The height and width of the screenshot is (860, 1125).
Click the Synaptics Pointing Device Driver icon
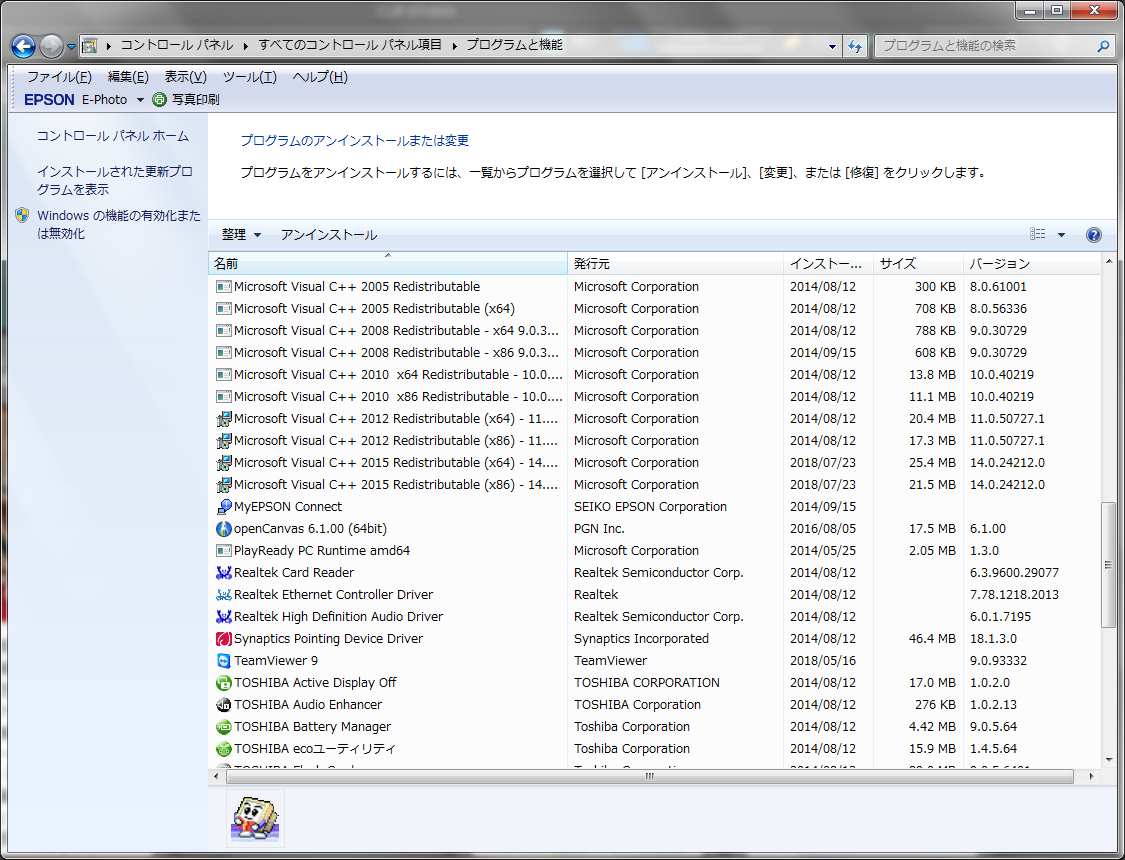coord(224,639)
